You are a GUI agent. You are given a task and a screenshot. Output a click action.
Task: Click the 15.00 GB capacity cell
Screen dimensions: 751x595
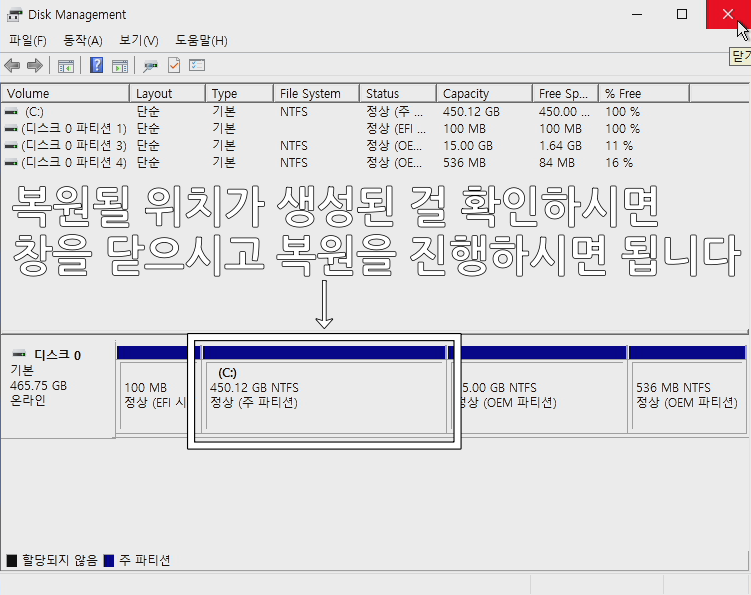468,146
